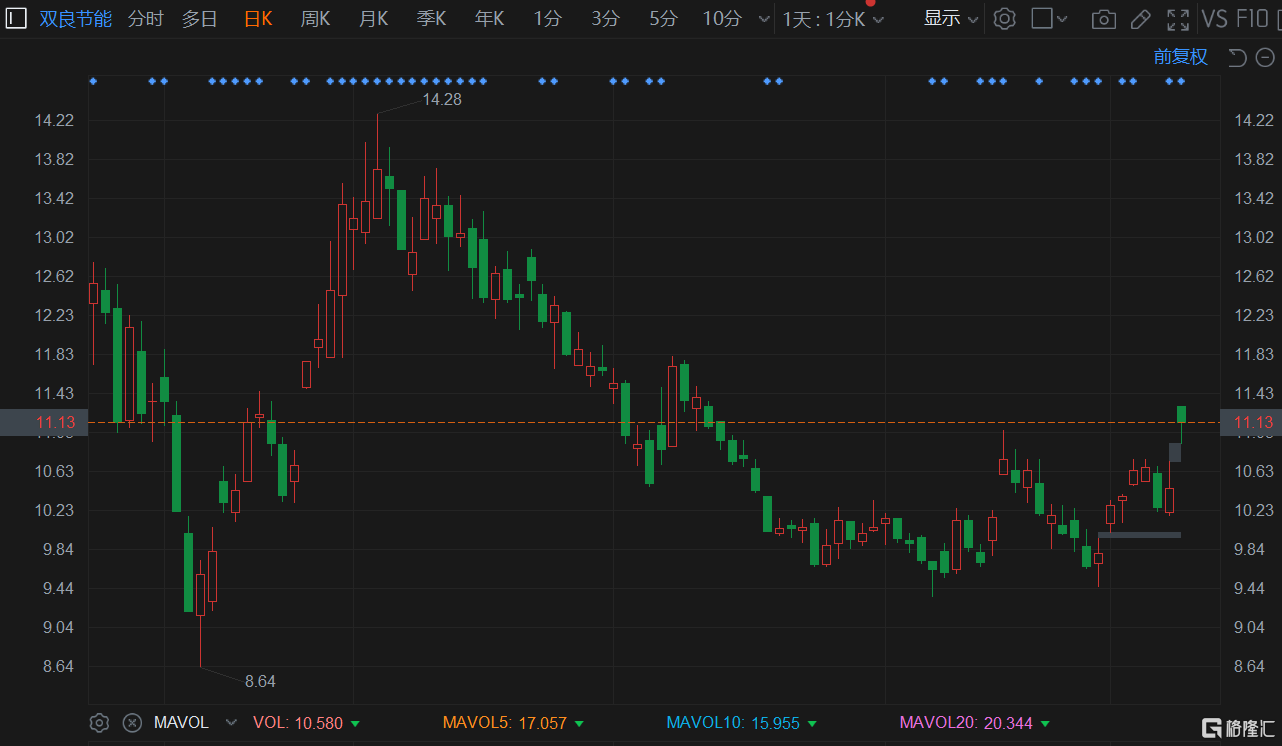Open MAVOL indicator settings gear

(x=99, y=722)
